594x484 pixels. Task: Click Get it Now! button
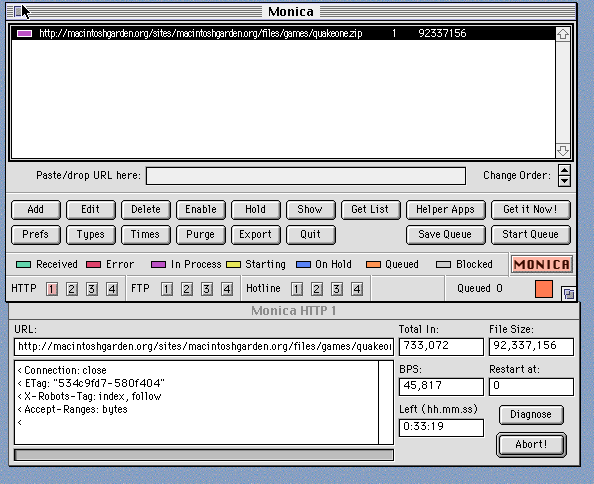[x=530, y=210]
